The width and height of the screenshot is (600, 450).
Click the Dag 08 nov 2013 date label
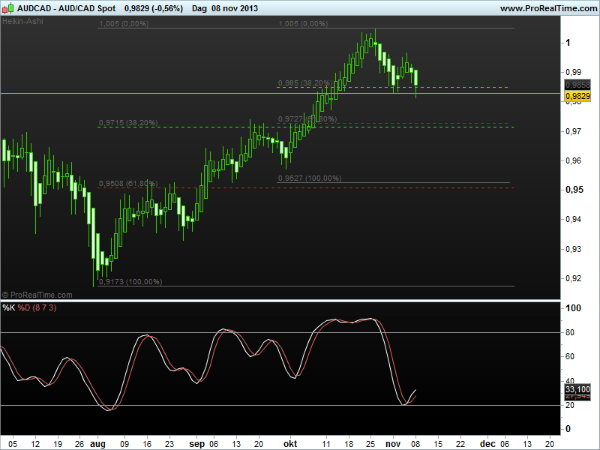click(x=225, y=8)
